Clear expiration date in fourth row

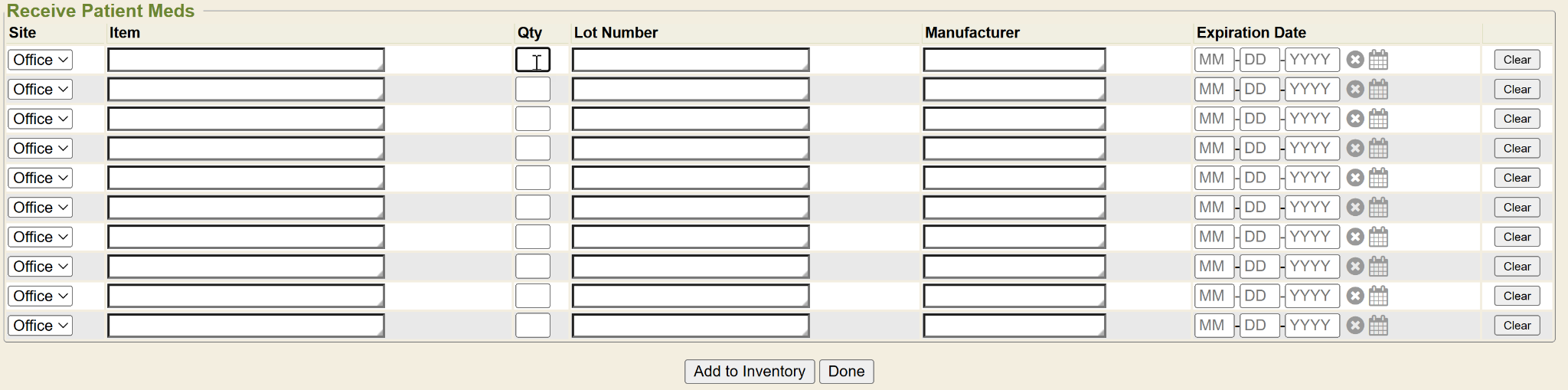(1355, 149)
